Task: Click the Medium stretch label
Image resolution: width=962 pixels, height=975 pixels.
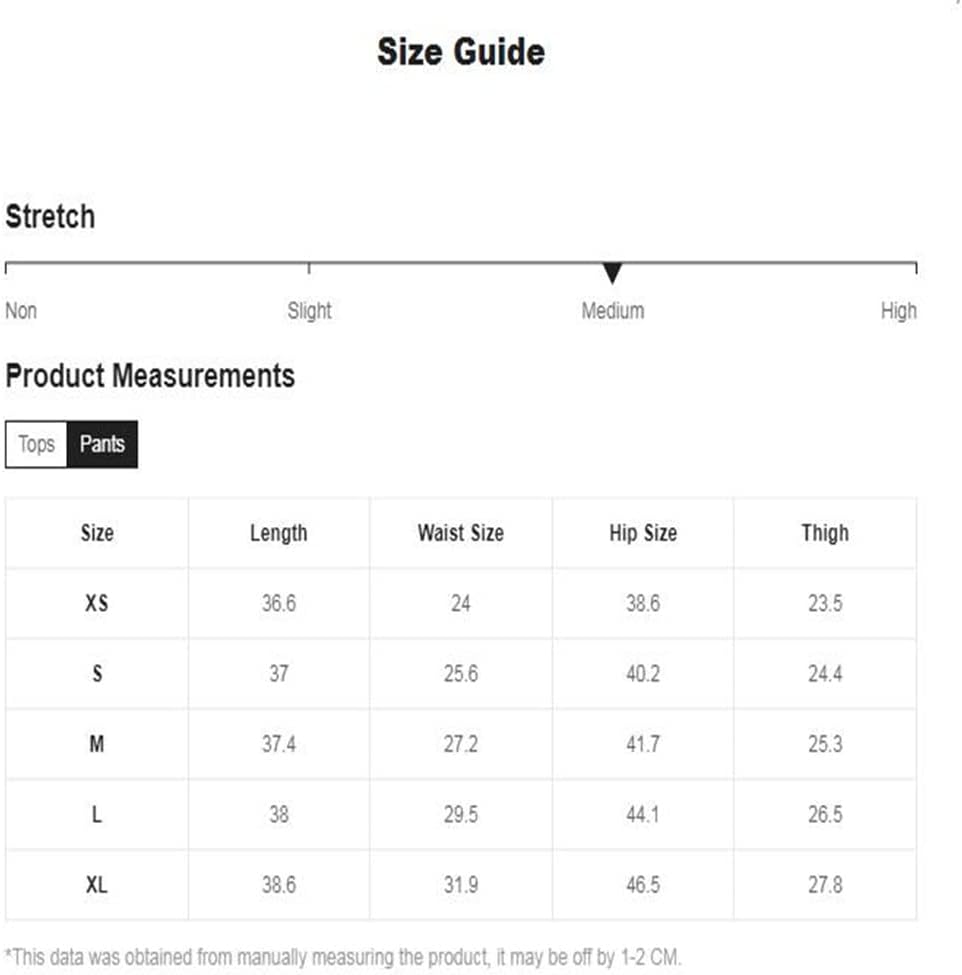Action: 613,310
